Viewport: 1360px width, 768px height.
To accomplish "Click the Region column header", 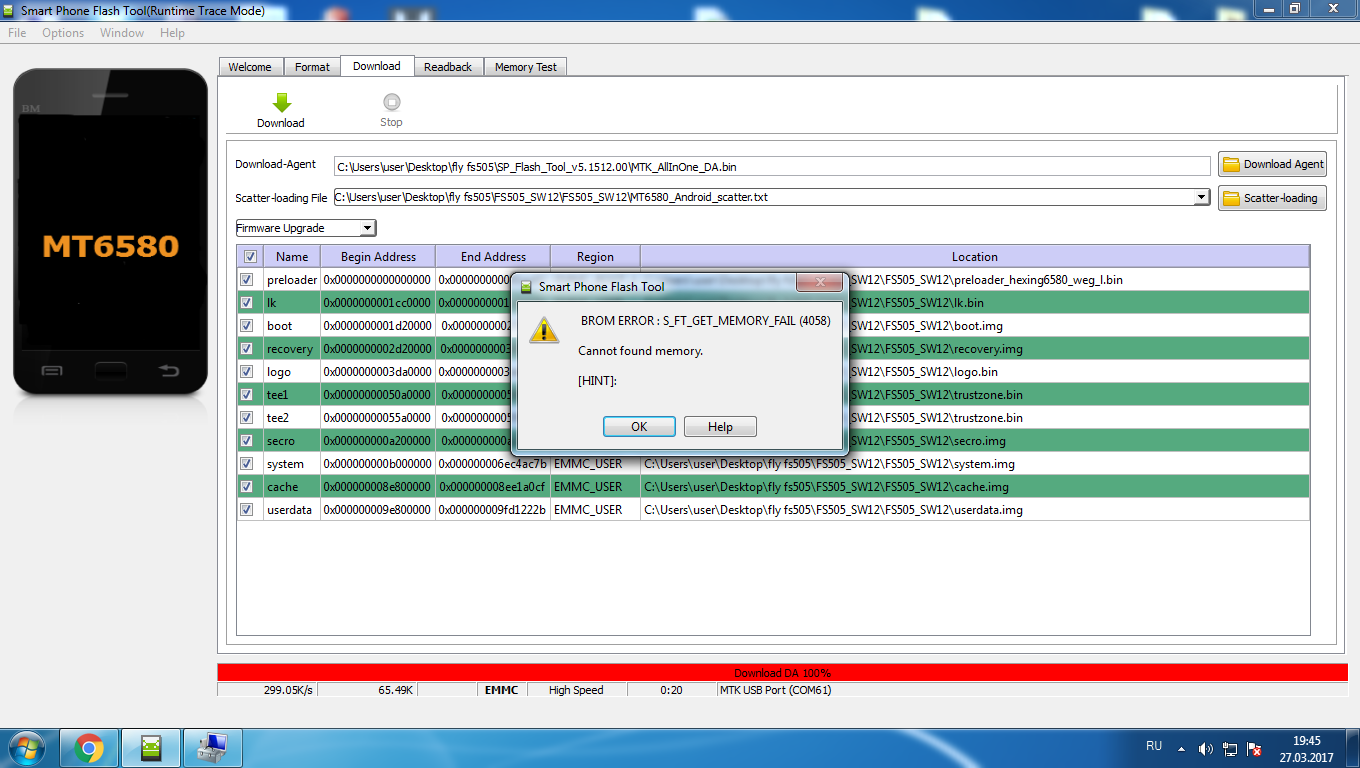I will (595, 257).
